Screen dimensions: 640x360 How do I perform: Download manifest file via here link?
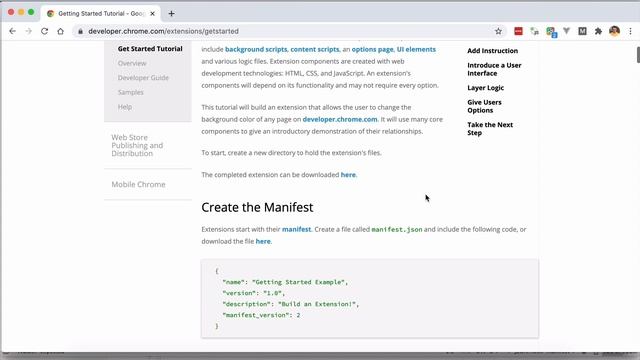coord(263,241)
